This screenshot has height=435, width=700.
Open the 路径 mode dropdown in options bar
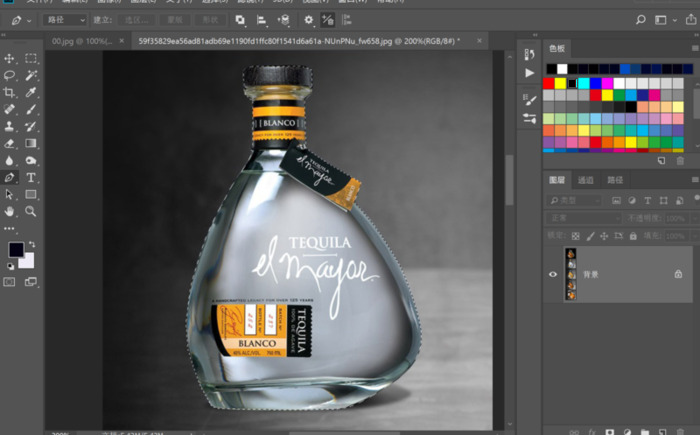tap(66, 19)
